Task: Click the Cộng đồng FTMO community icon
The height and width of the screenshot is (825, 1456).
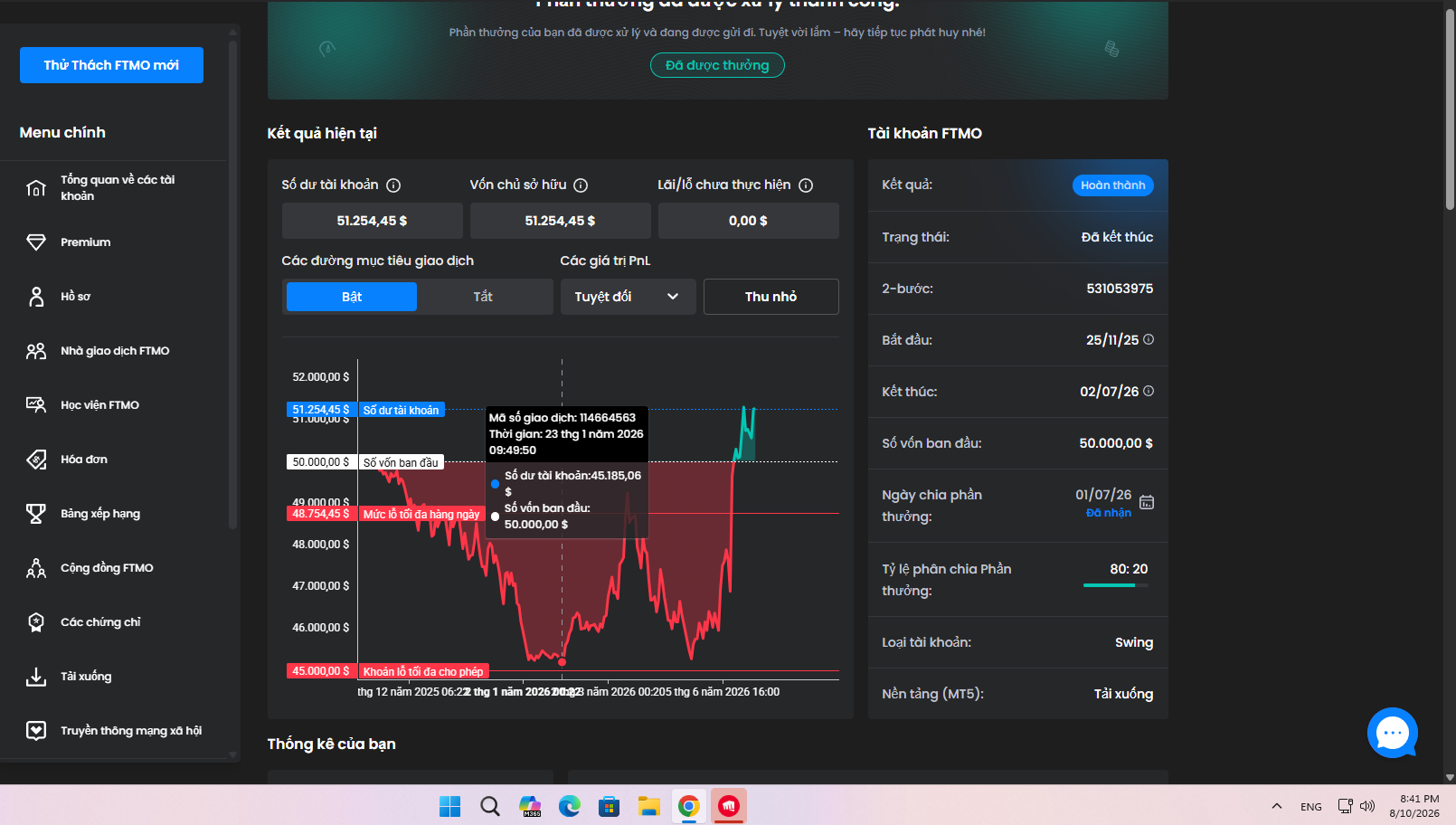Action: click(x=36, y=568)
